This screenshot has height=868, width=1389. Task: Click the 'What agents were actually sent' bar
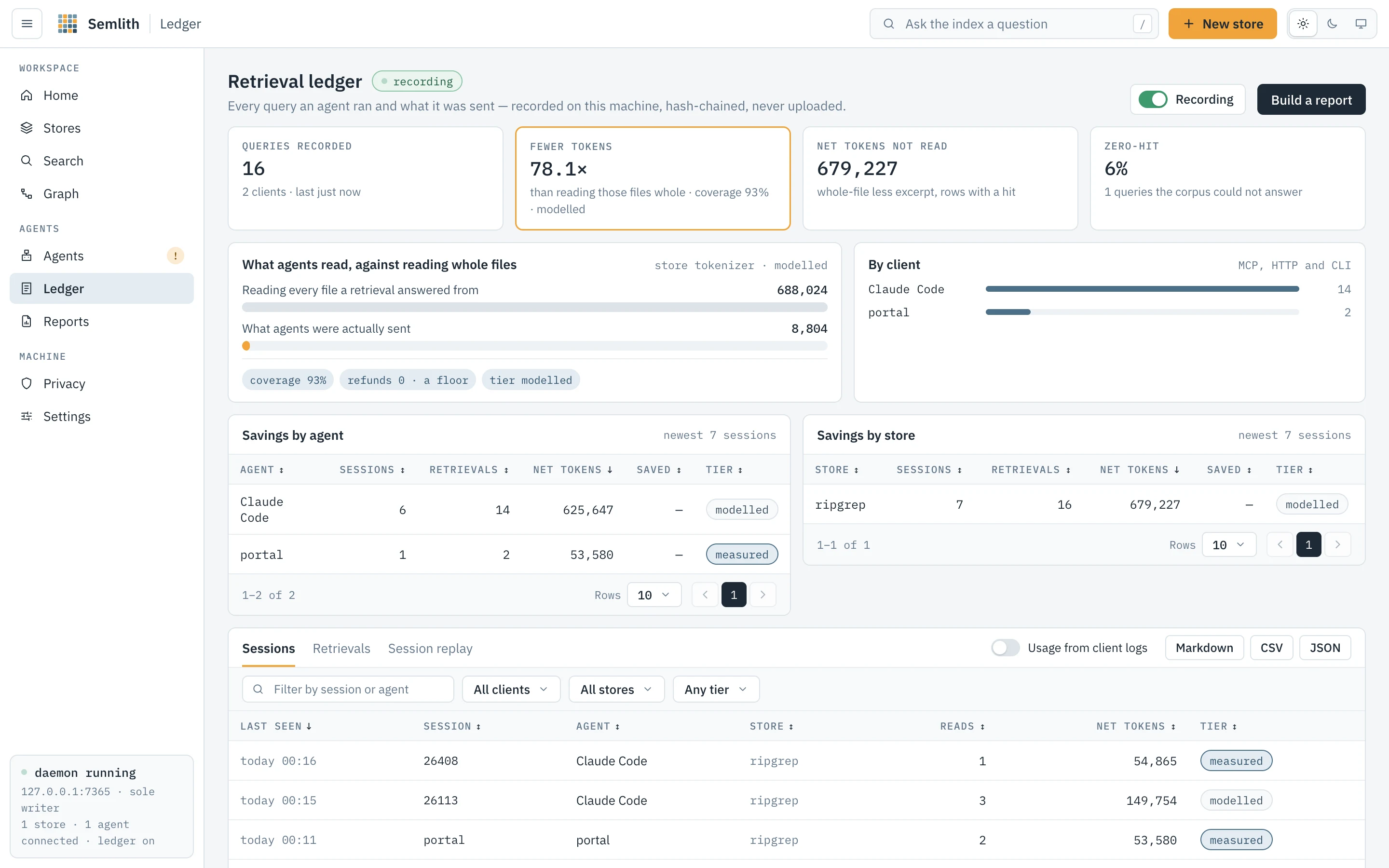point(534,346)
